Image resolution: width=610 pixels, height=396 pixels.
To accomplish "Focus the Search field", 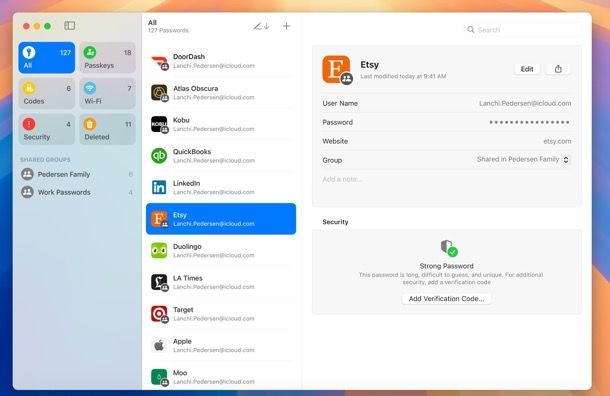I will [x=522, y=30].
